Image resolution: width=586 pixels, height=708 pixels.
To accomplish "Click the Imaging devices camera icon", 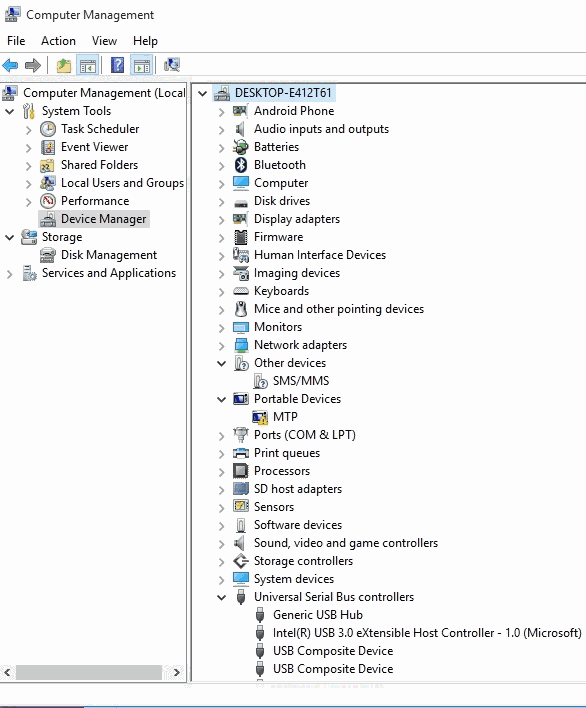I will pyautogui.click(x=241, y=273).
